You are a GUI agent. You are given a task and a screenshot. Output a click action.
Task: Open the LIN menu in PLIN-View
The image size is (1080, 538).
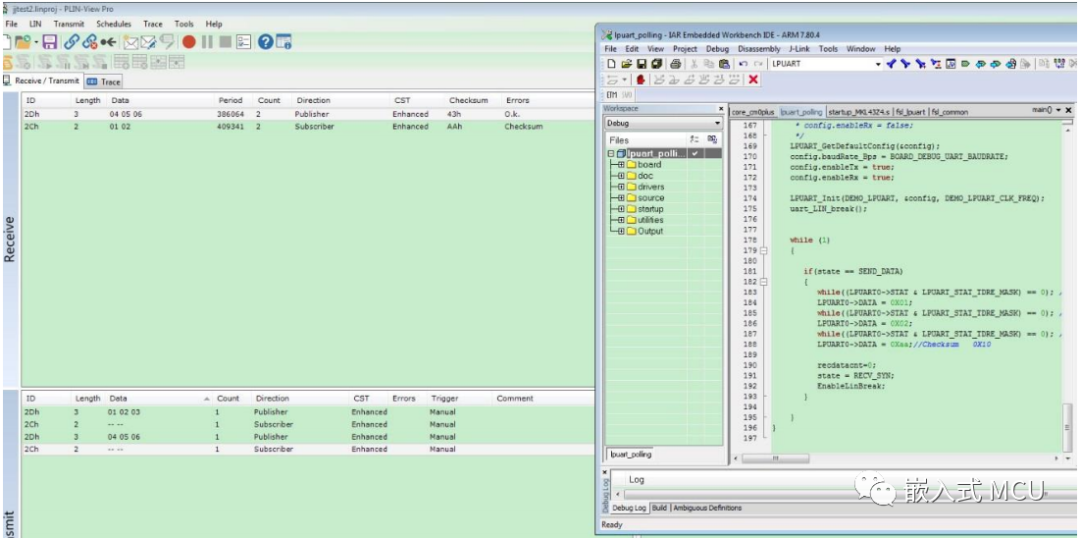34,23
